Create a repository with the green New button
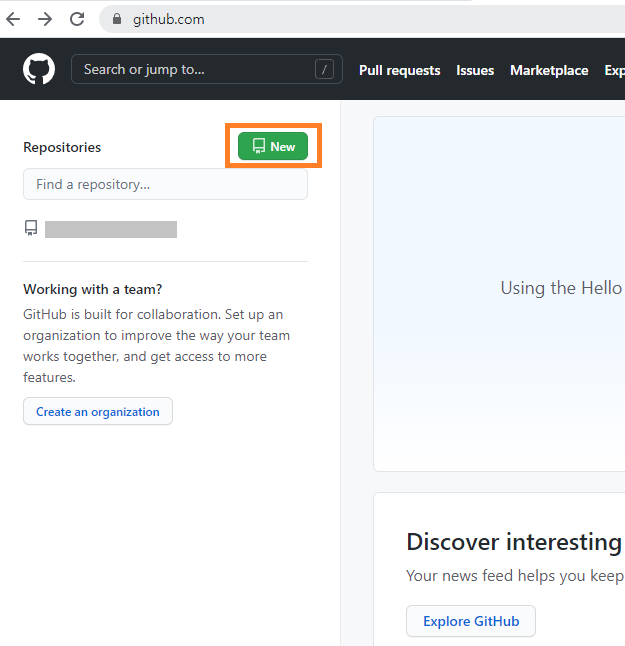This screenshot has width=625, height=646. [x=273, y=146]
